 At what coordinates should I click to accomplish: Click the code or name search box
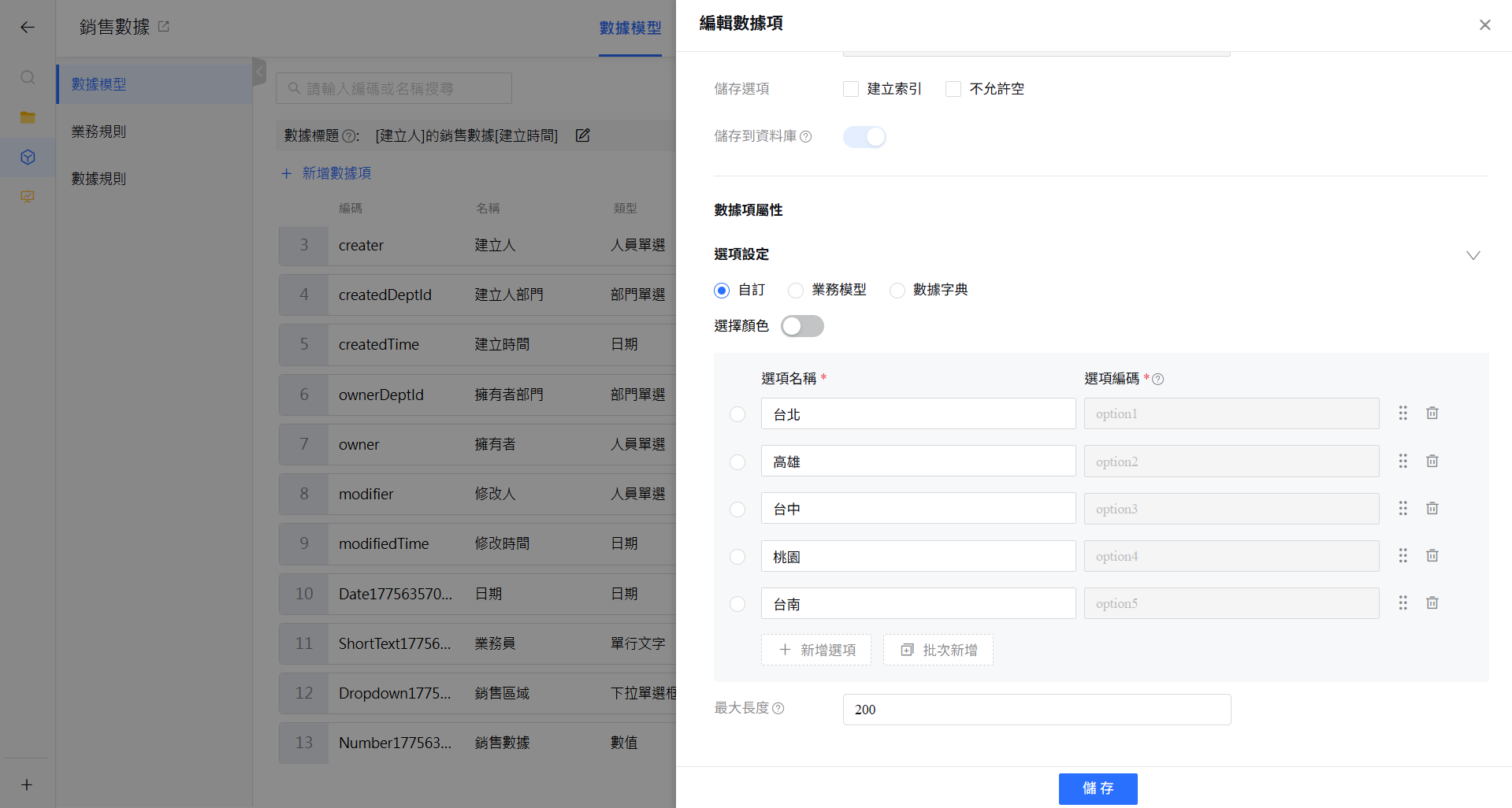click(x=394, y=88)
